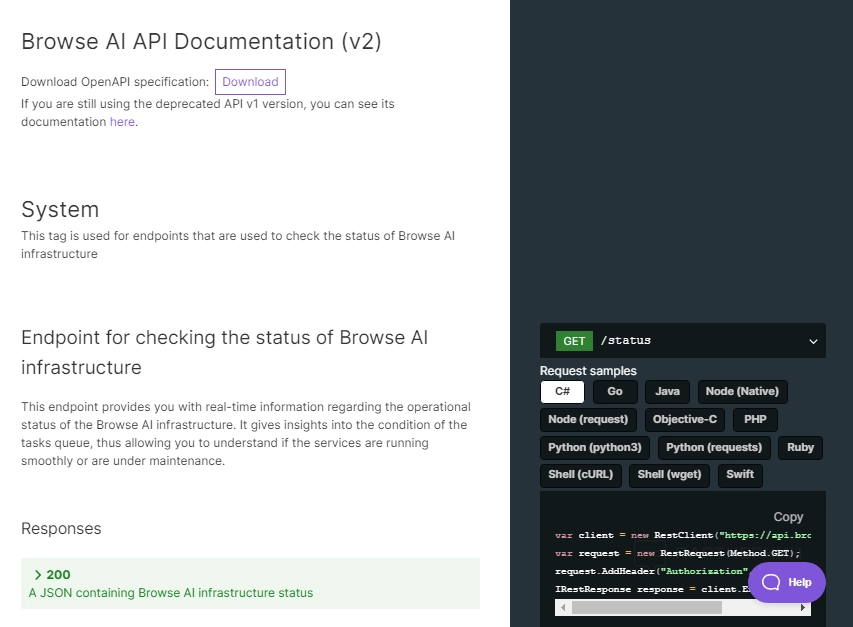
Task: Click the code sample scrollbar right arrow
Action: click(x=803, y=607)
